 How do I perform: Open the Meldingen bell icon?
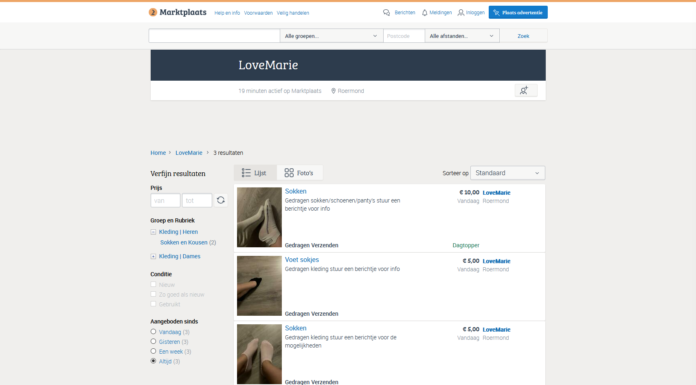tap(424, 13)
